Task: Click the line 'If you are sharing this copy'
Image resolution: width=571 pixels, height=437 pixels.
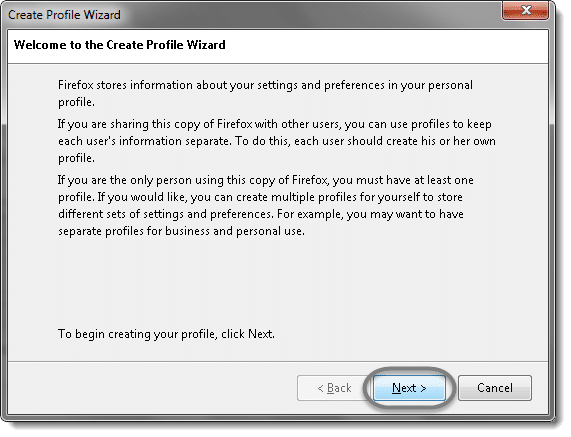Action: [275, 124]
